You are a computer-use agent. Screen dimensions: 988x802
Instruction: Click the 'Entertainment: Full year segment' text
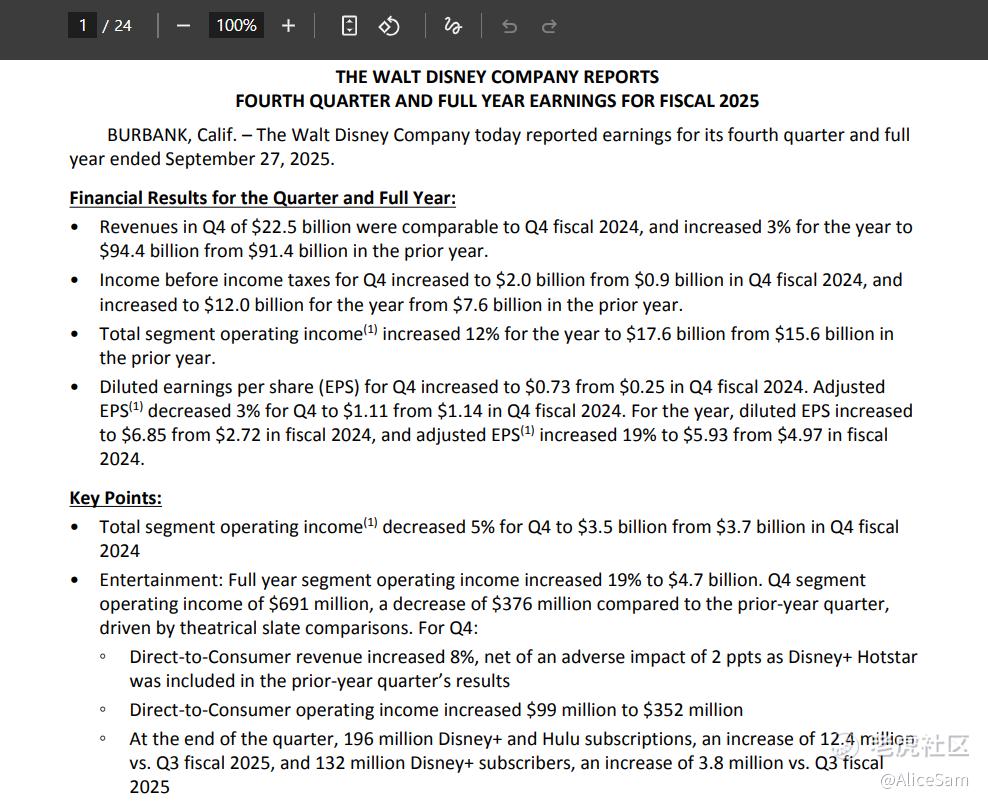pos(235,580)
